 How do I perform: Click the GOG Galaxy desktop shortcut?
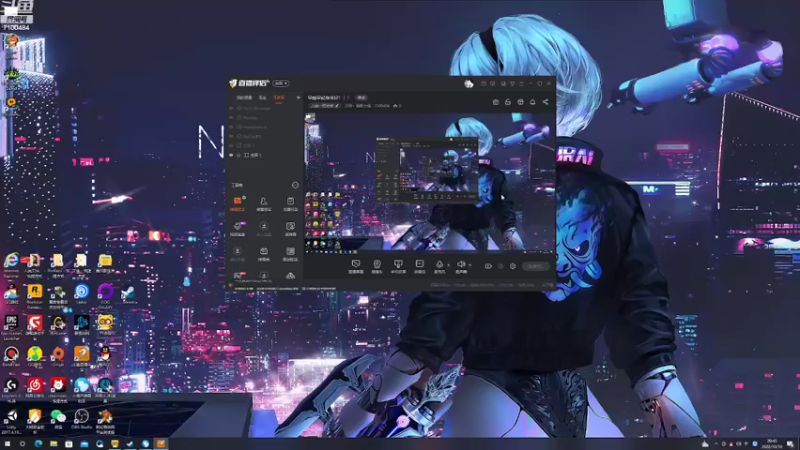click(x=105, y=294)
